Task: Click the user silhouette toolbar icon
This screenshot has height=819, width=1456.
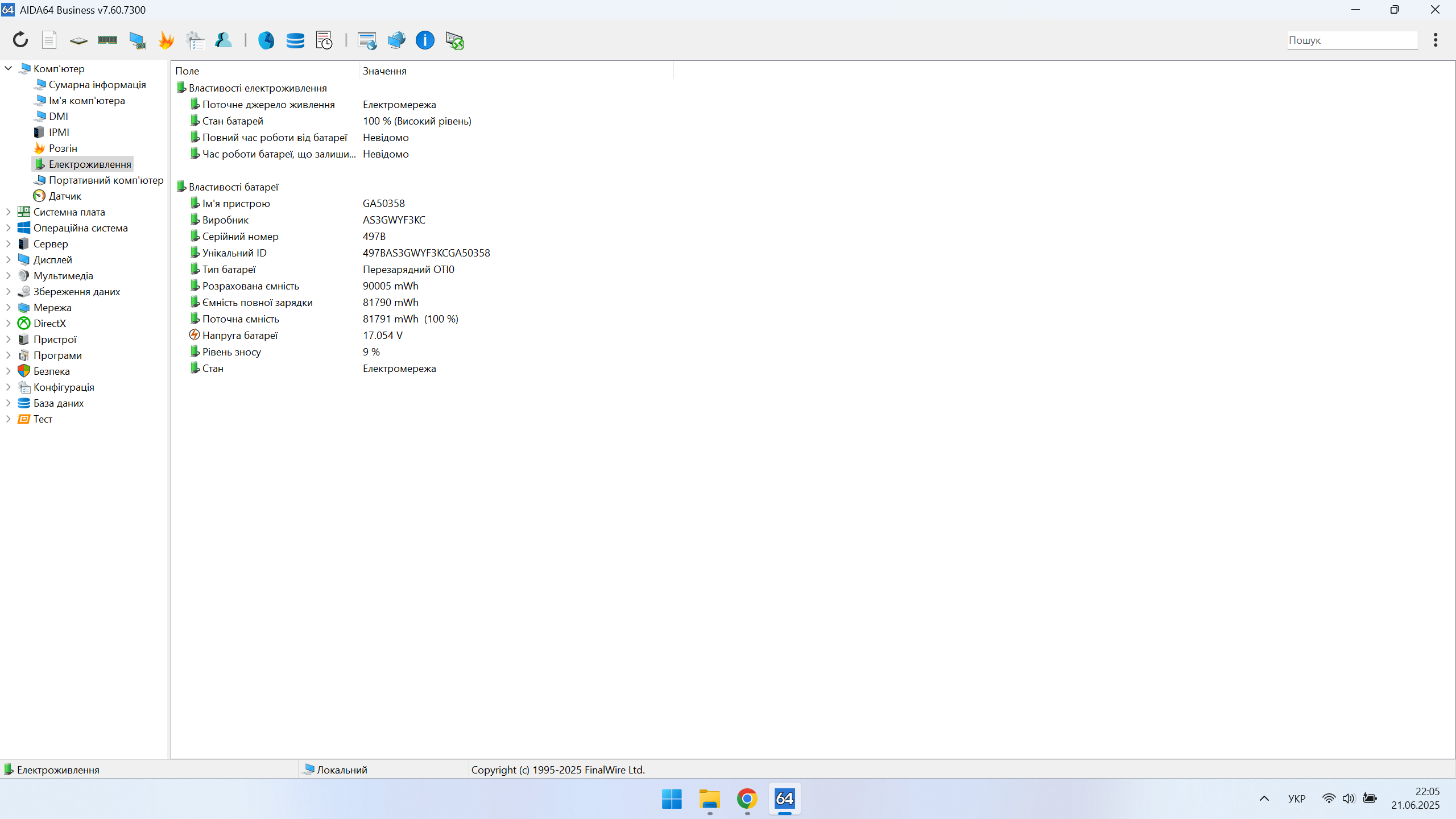Action: [x=224, y=40]
